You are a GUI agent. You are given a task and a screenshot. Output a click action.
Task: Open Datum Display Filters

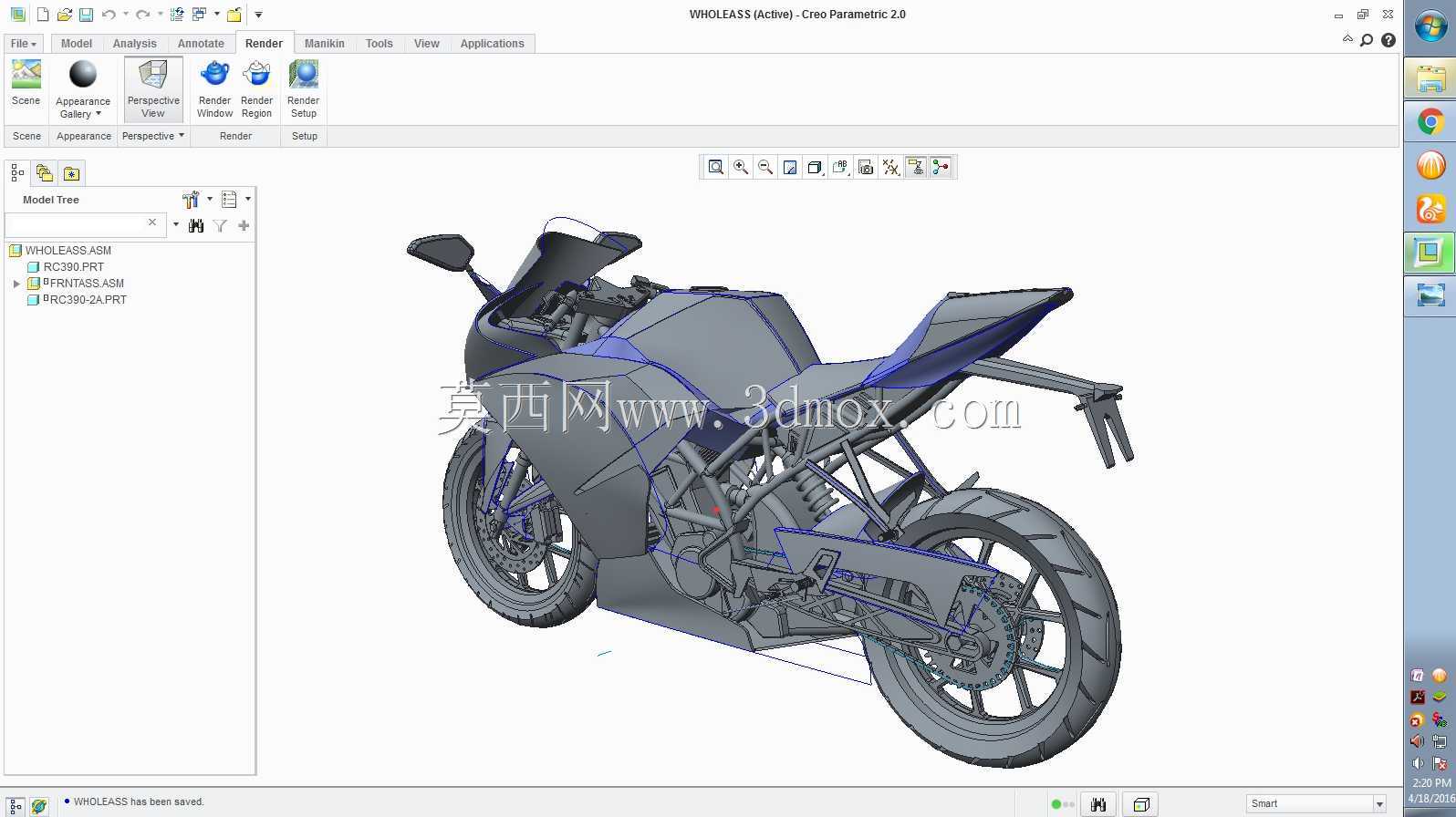[890, 167]
